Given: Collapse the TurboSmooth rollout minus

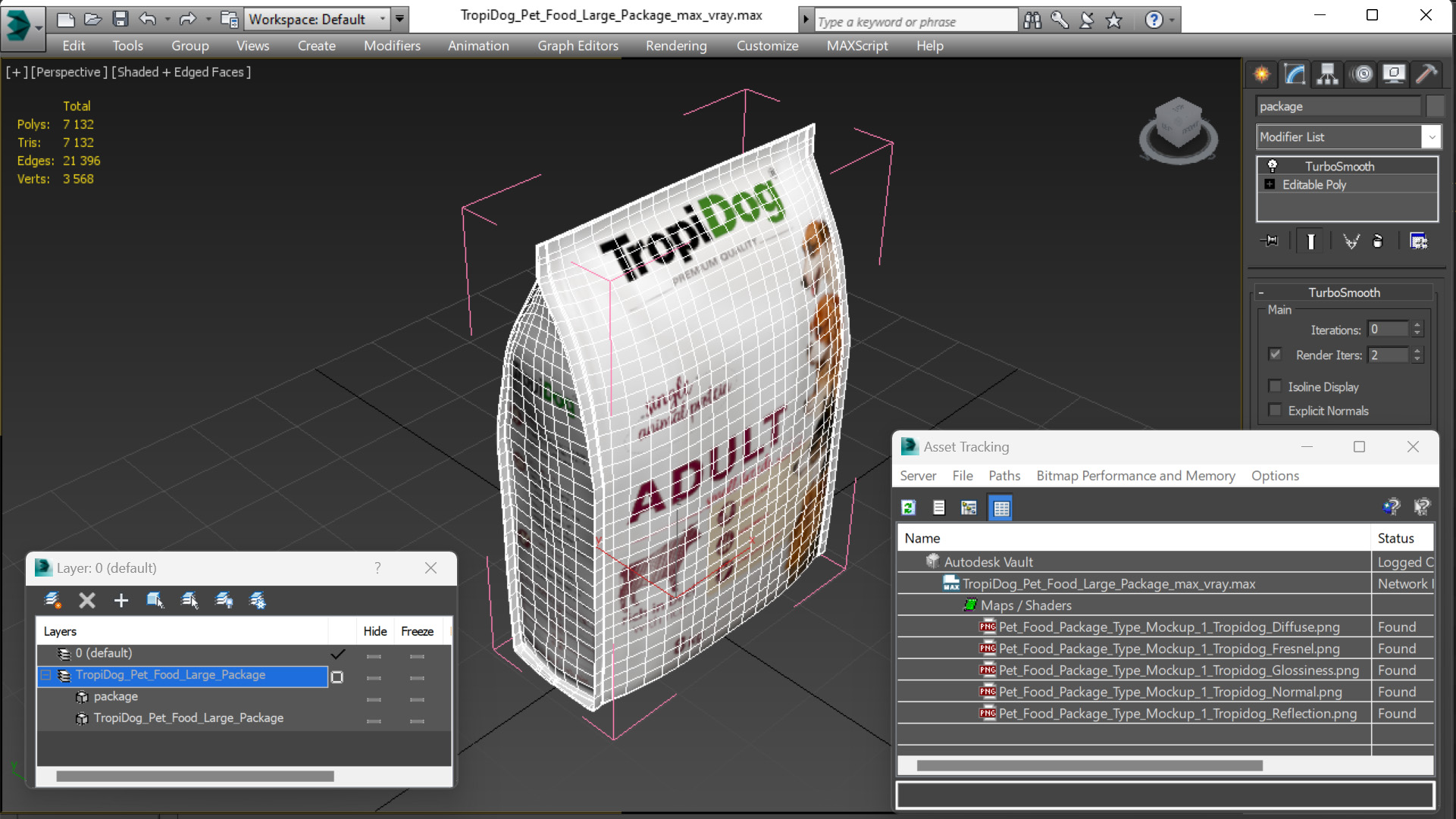Looking at the screenshot, I should click(1261, 292).
